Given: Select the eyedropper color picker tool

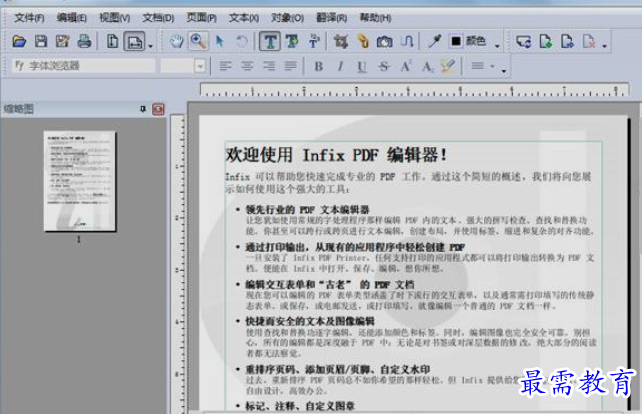Looking at the screenshot, I should point(434,41).
